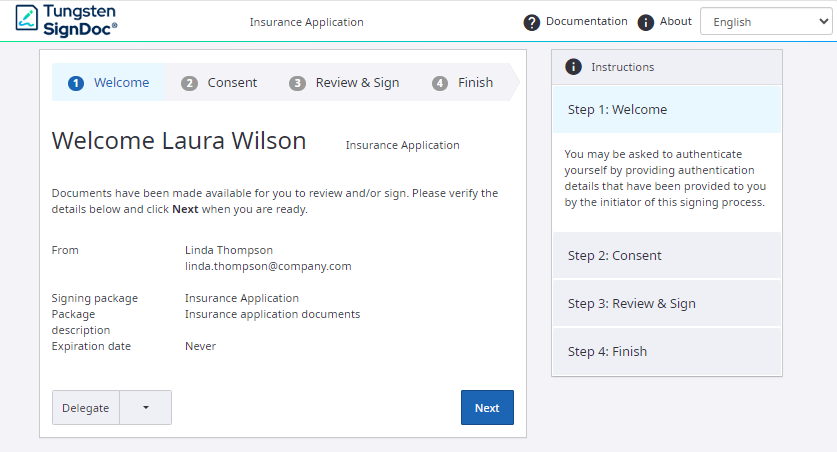
Task: Click the Instructions panel header
Action: click(x=666, y=67)
